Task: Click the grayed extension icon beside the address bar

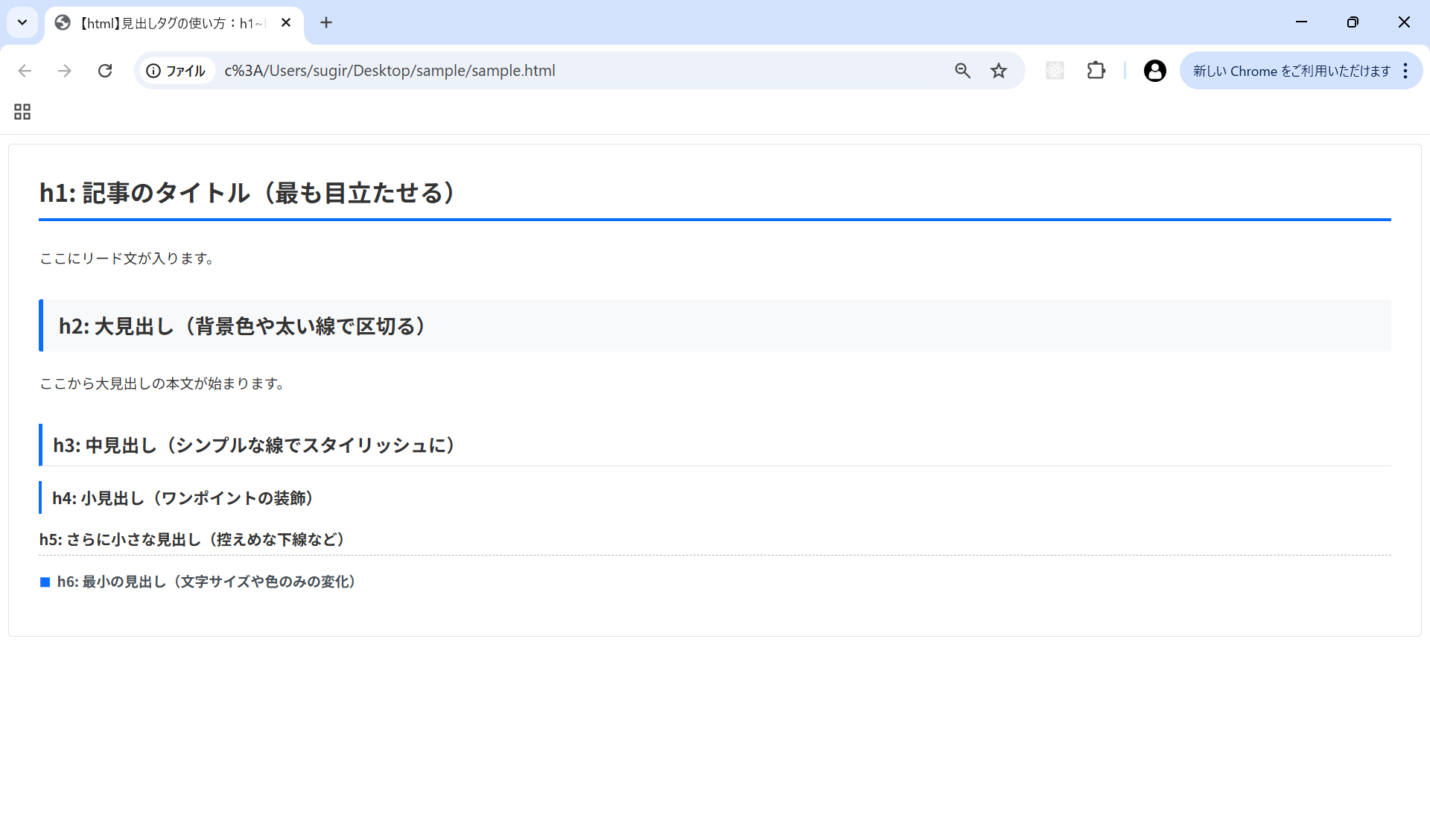Action: tap(1055, 70)
